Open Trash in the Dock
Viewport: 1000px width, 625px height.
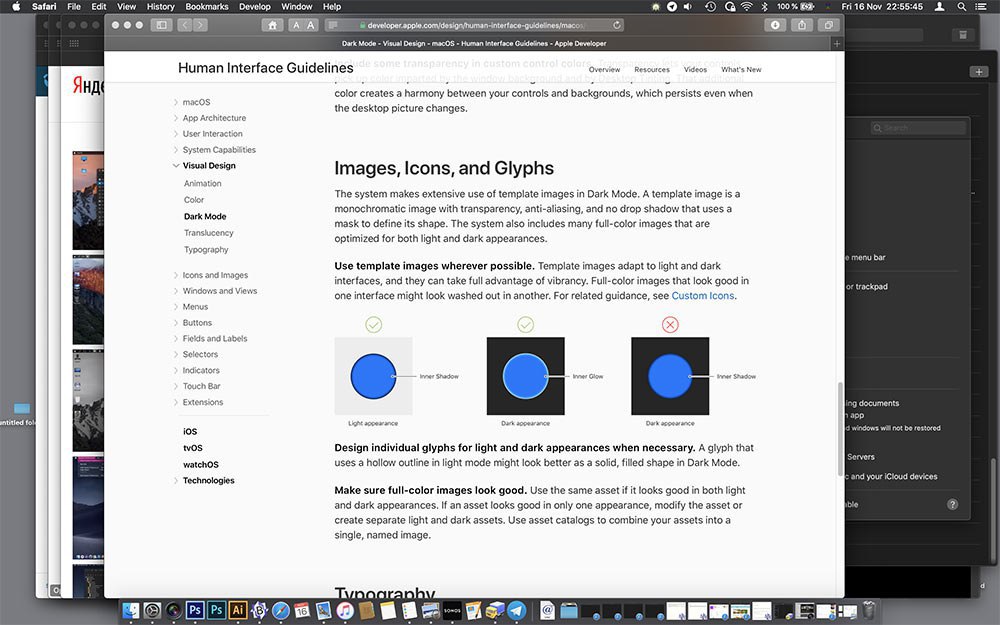[869, 610]
